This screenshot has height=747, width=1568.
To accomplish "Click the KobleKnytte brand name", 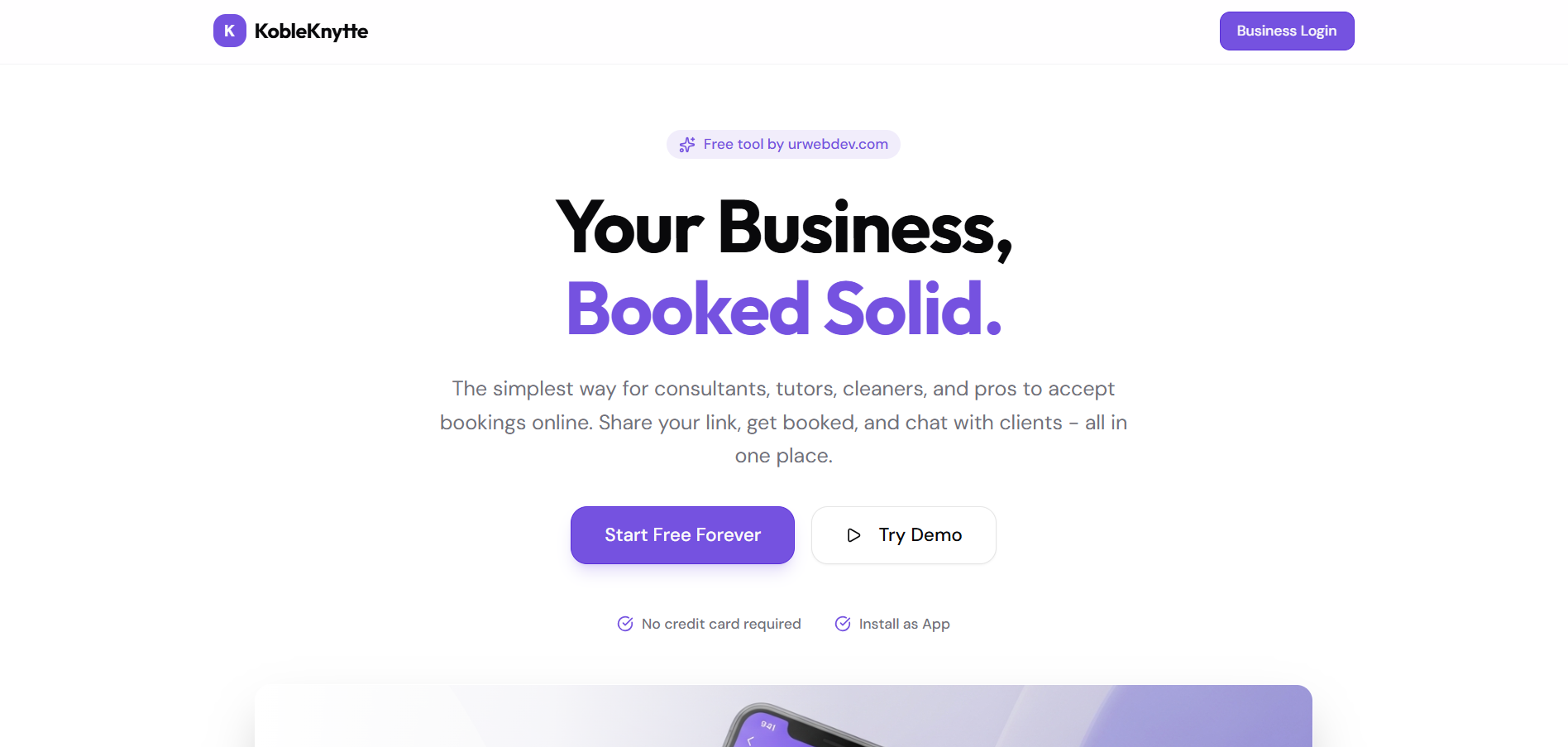I will (311, 31).
